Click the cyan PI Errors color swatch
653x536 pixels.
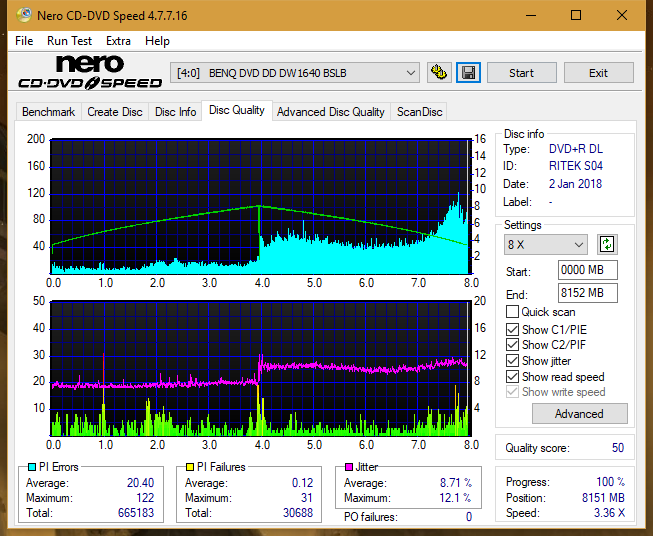pos(32,467)
